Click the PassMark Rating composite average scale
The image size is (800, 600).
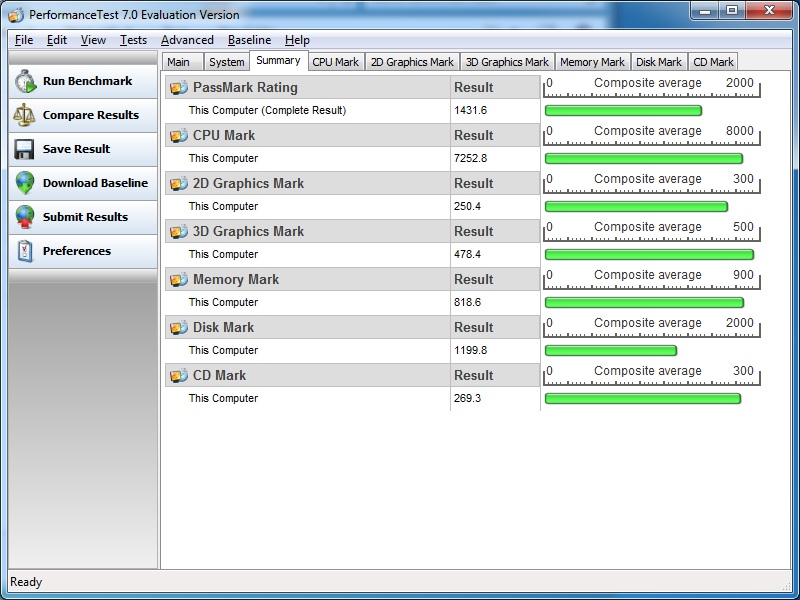click(652, 88)
